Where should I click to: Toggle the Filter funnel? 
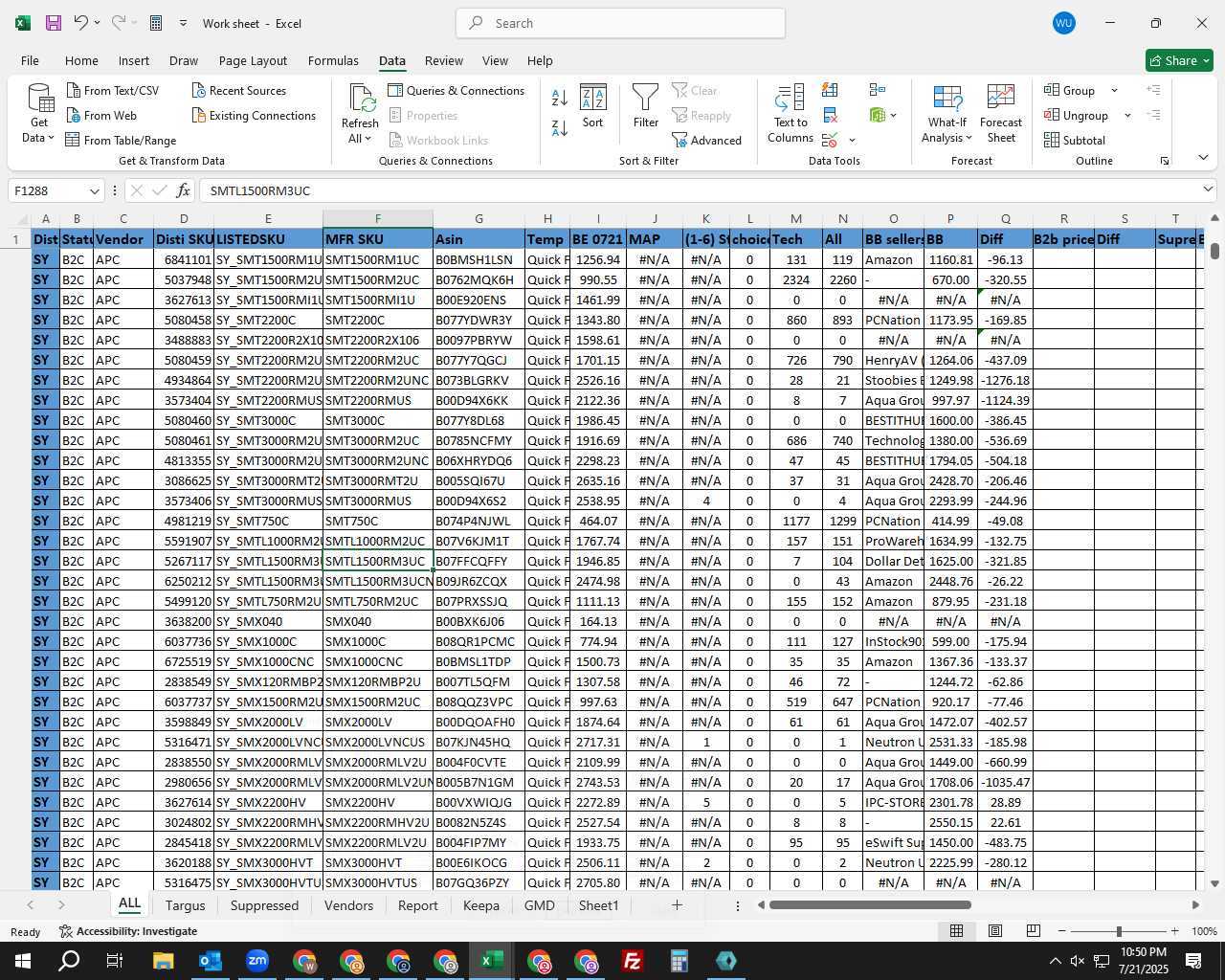(x=646, y=107)
